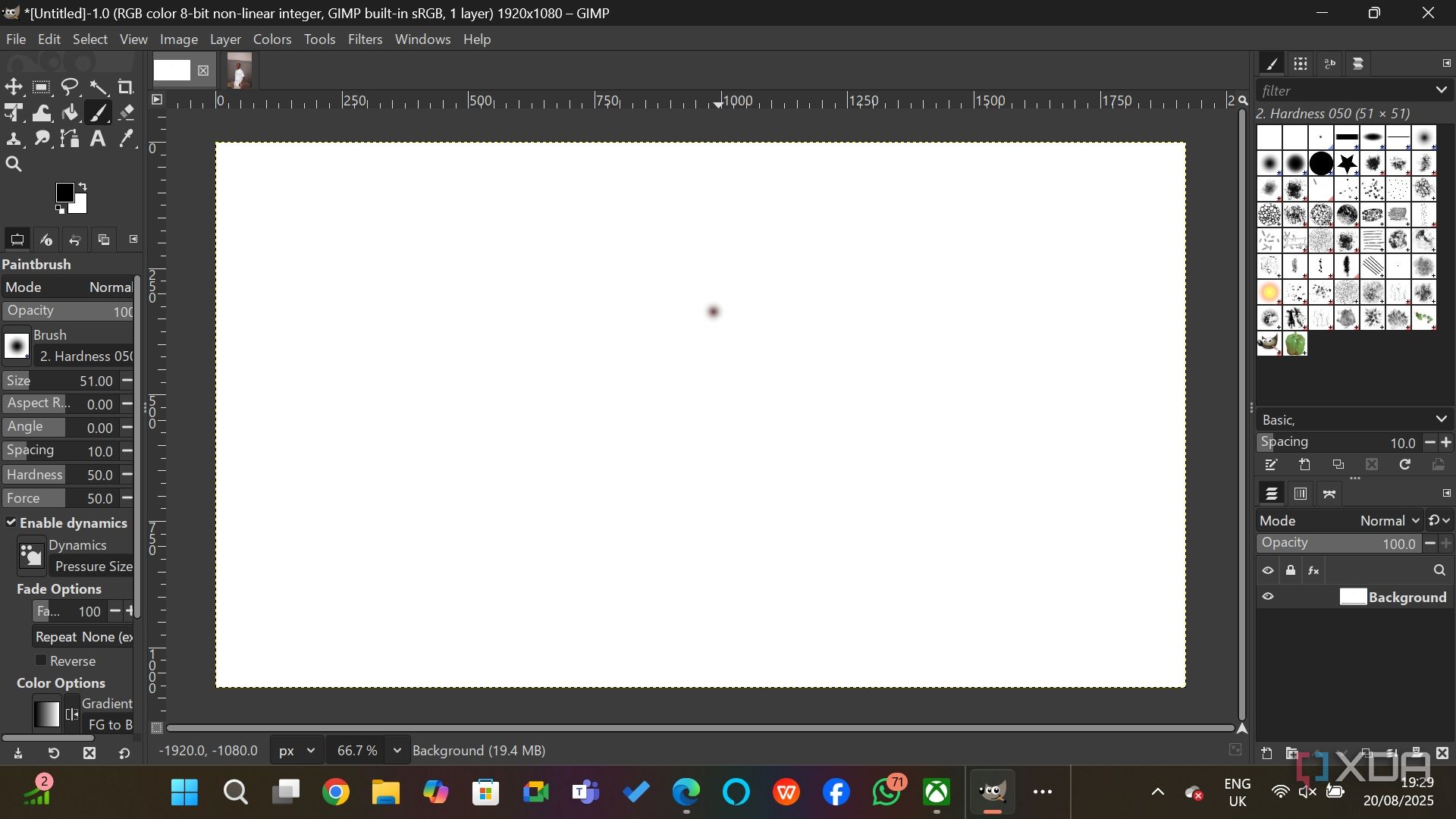The image size is (1456, 819).
Task: Select the Color Picker tool
Action: coord(126,139)
